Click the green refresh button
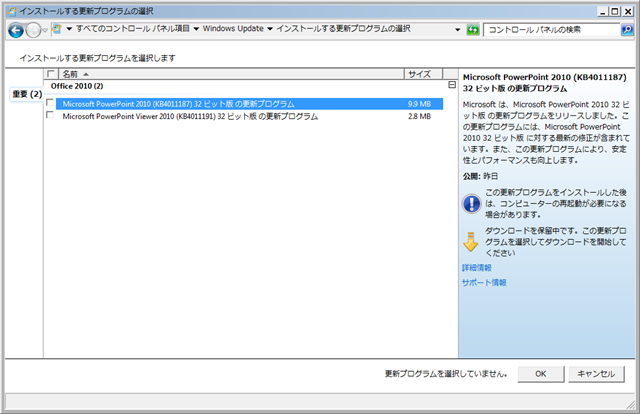The height and width of the screenshot is (414, 640). 473,30
